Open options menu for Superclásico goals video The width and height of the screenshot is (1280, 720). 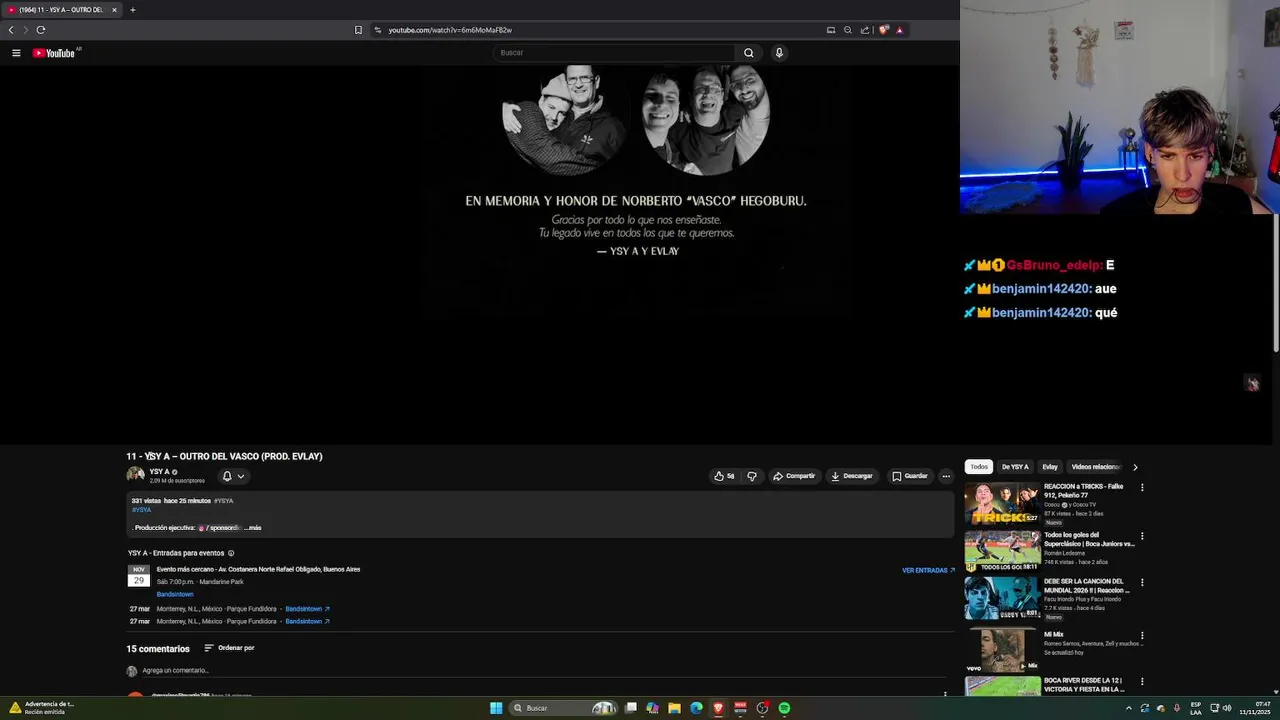point(1142,536)
